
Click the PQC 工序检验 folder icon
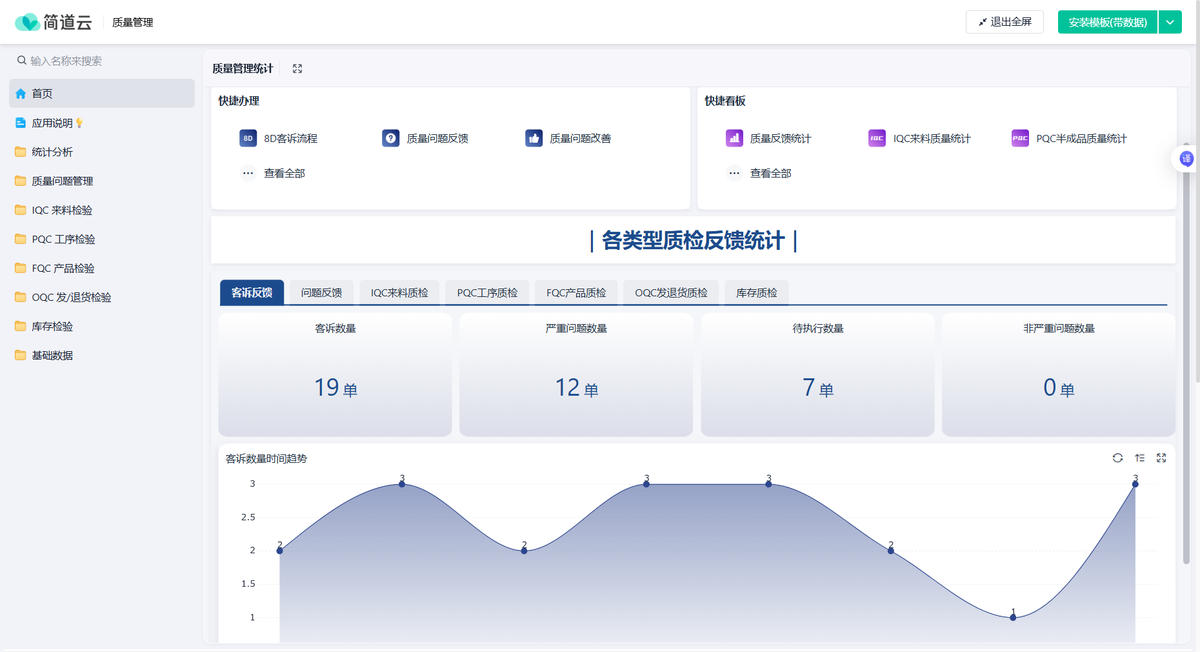tap(21, 239)
